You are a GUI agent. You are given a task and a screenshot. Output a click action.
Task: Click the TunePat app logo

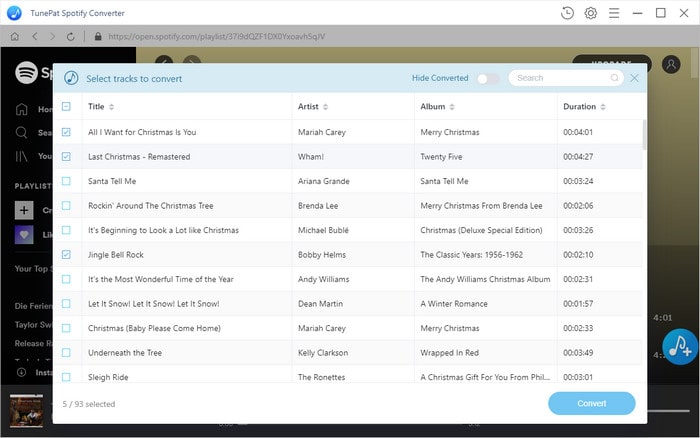click(x=14, y=13)
